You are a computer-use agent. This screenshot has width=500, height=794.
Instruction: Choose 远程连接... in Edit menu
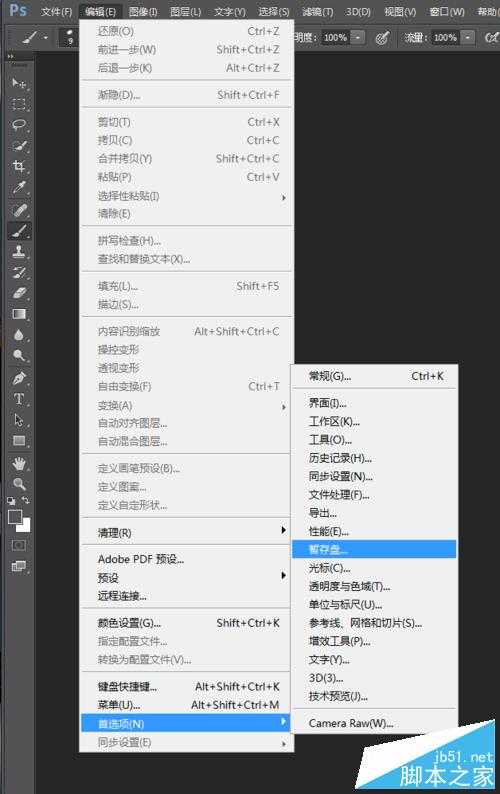pyautogui.click(x=187, y=596)
